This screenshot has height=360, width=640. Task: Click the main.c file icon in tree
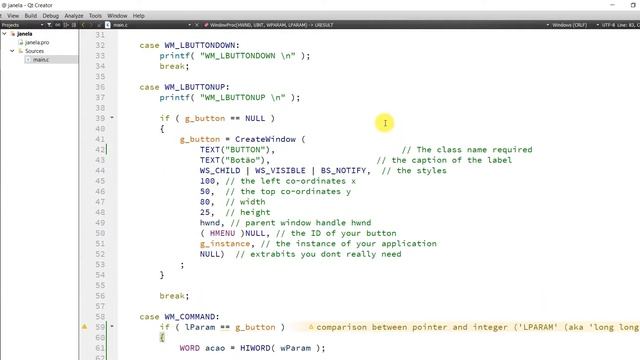(x=28, y=60)
